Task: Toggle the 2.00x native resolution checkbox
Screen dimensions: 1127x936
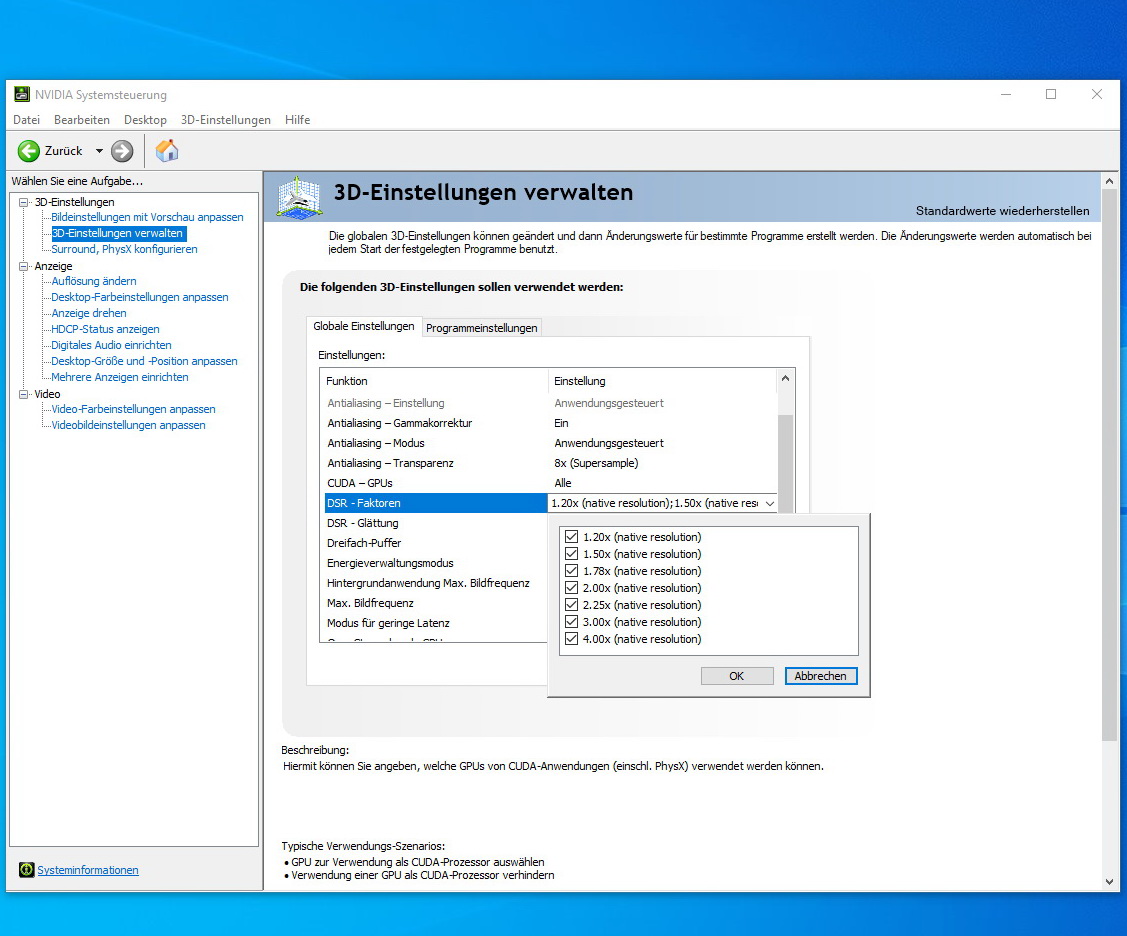Action: (x=572, y=588)
